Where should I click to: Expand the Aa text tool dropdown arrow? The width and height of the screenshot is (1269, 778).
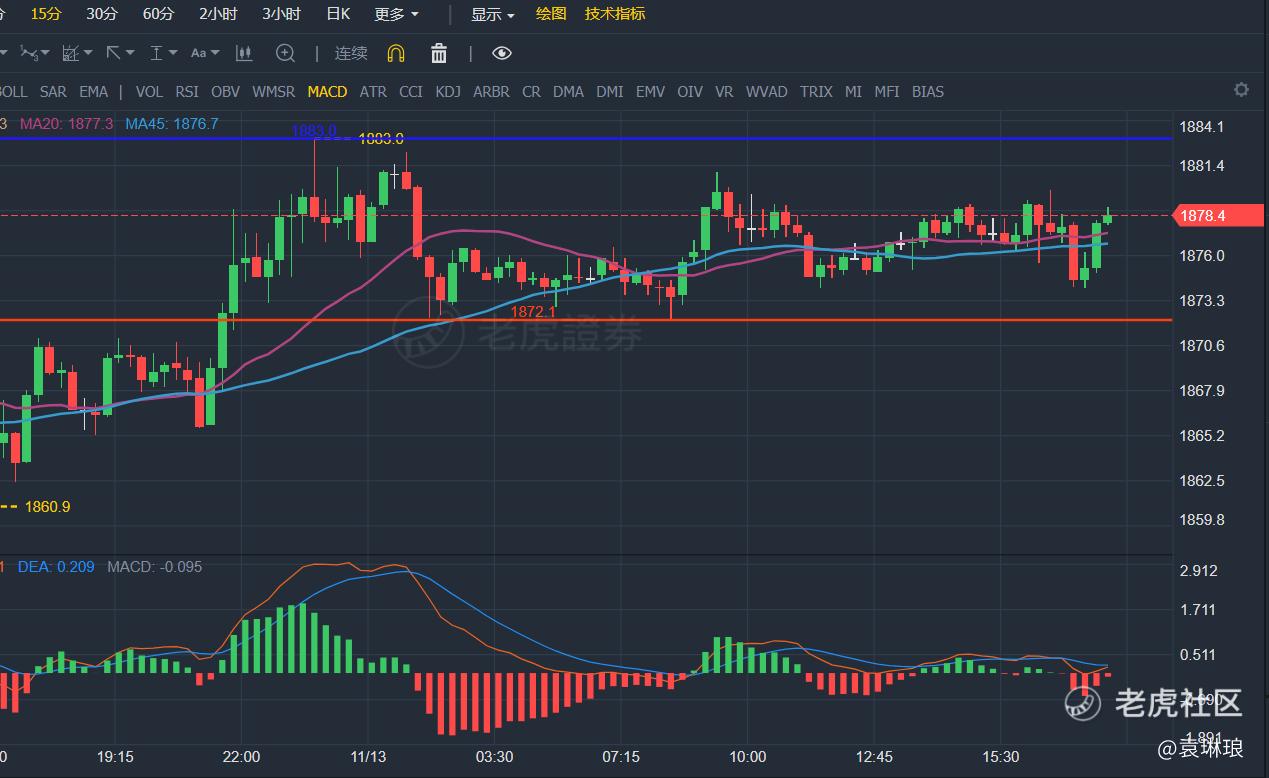click(x=216, y=53)
